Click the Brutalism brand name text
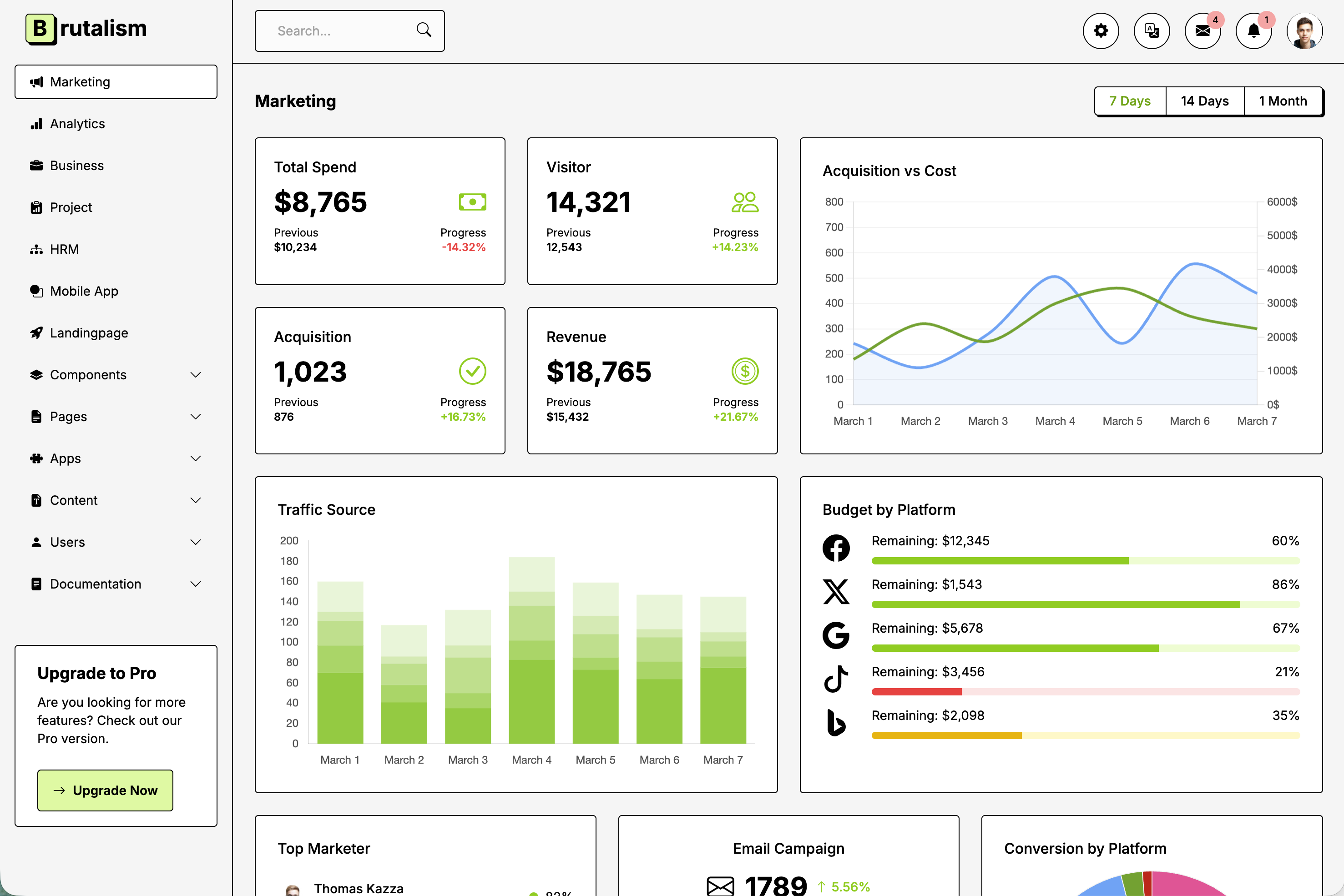Viewport: 1344px width, 896px height. pos(103,28)
